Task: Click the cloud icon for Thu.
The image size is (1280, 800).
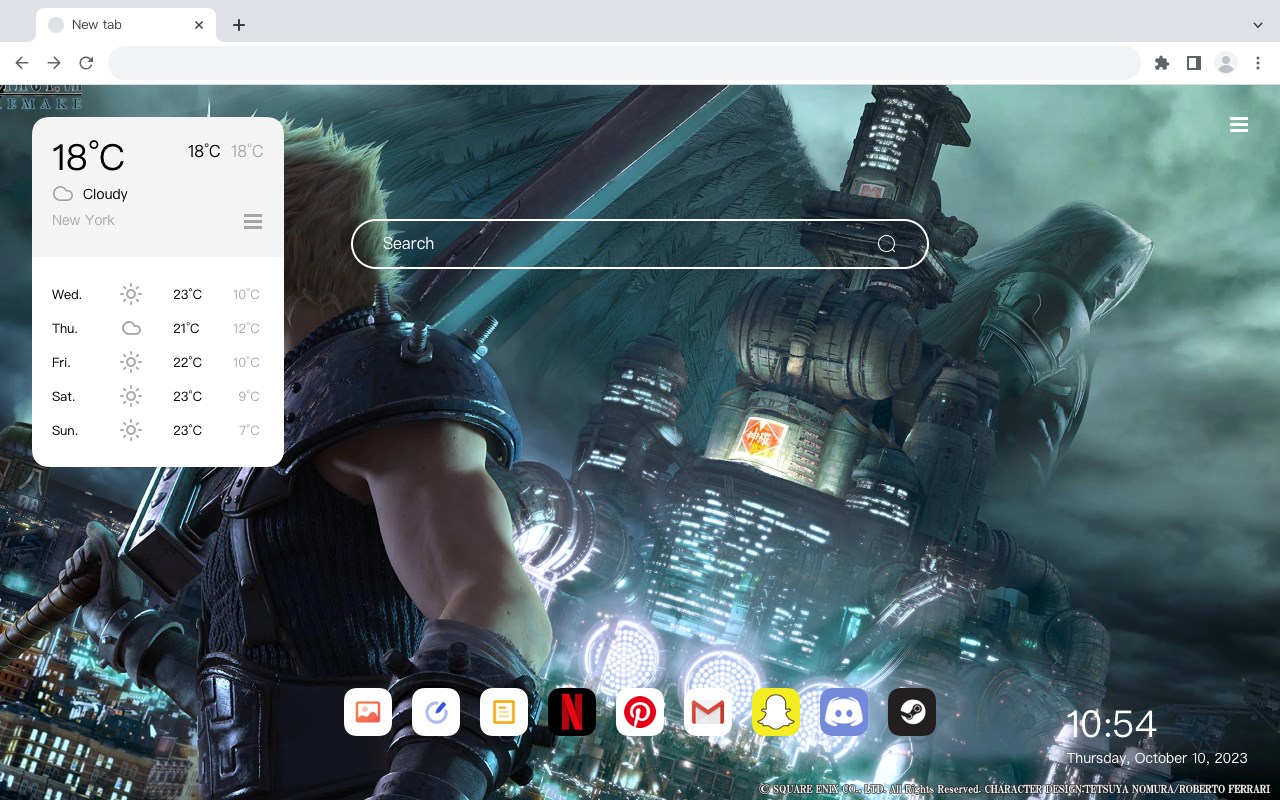Action: click(x=131, y=328)
